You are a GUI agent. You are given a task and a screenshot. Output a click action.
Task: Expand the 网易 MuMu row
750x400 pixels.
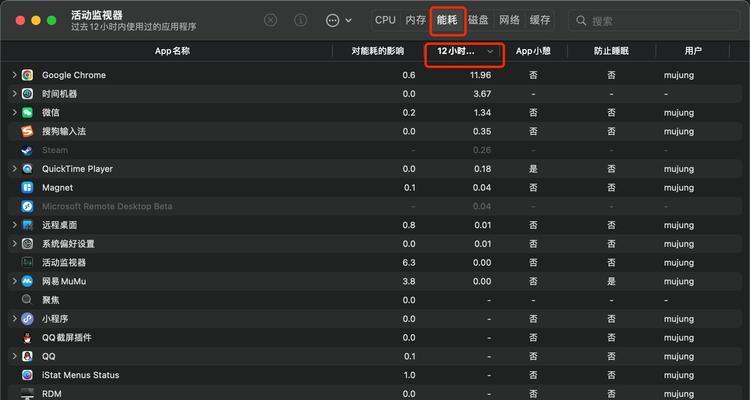click(14, 281)
